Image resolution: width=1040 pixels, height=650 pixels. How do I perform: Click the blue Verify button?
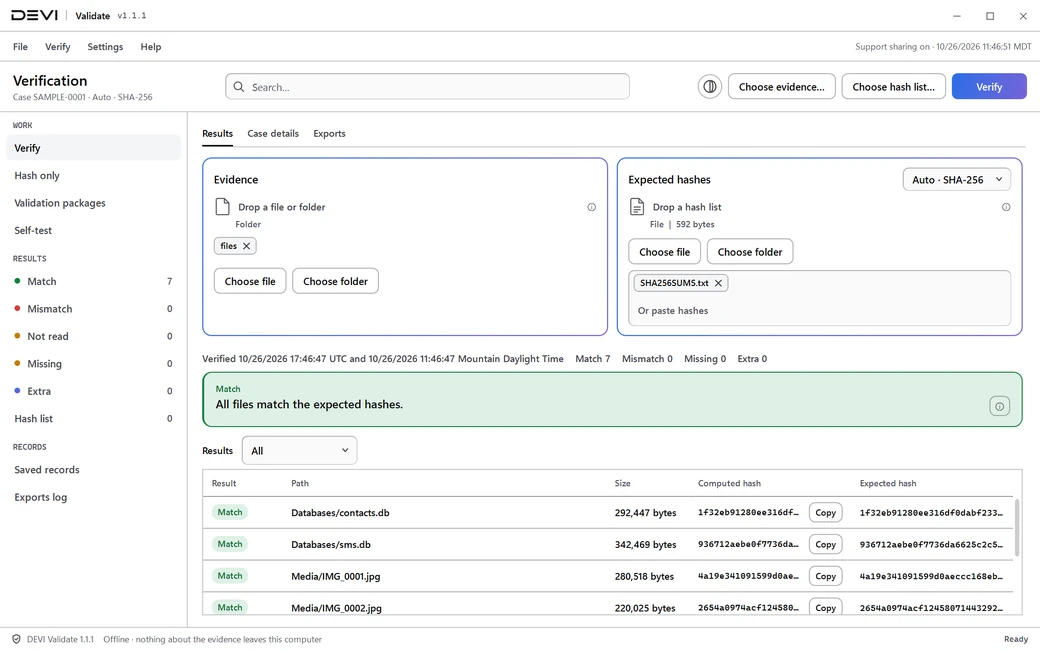click(989, 87)
